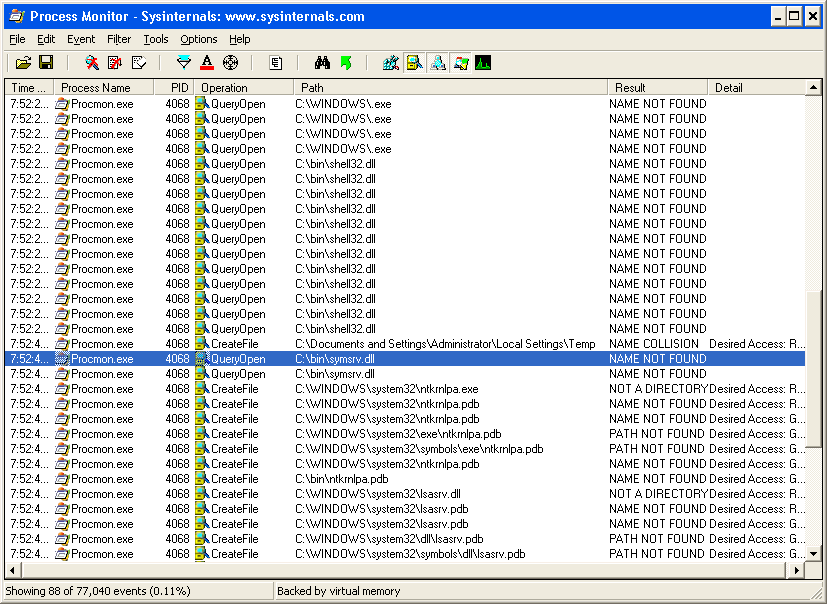Click the horizontal scrollbar right arrow
The height and width of the screenshot is (604, 827).
point(796,570)
